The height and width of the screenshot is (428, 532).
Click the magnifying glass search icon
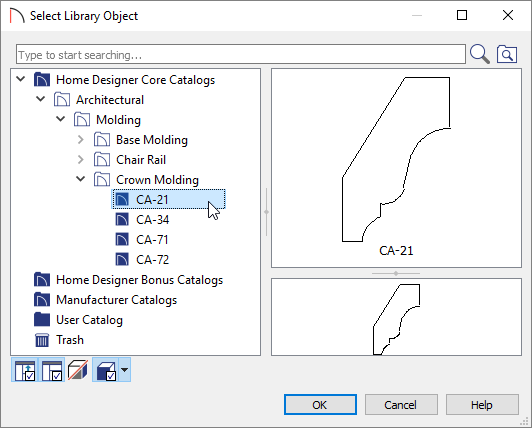pos(480,54)
